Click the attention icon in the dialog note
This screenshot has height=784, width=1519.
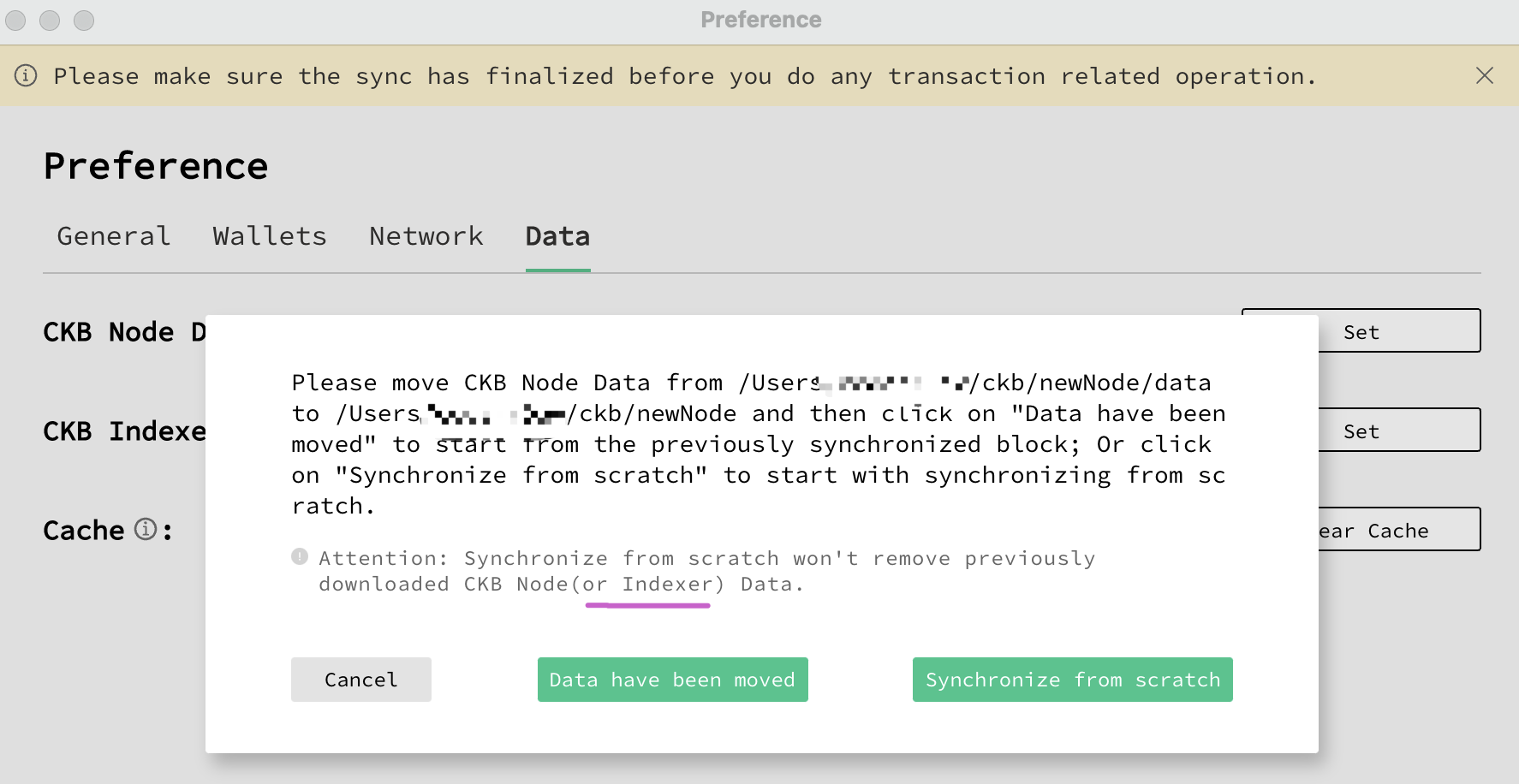(x=298, y=556)
